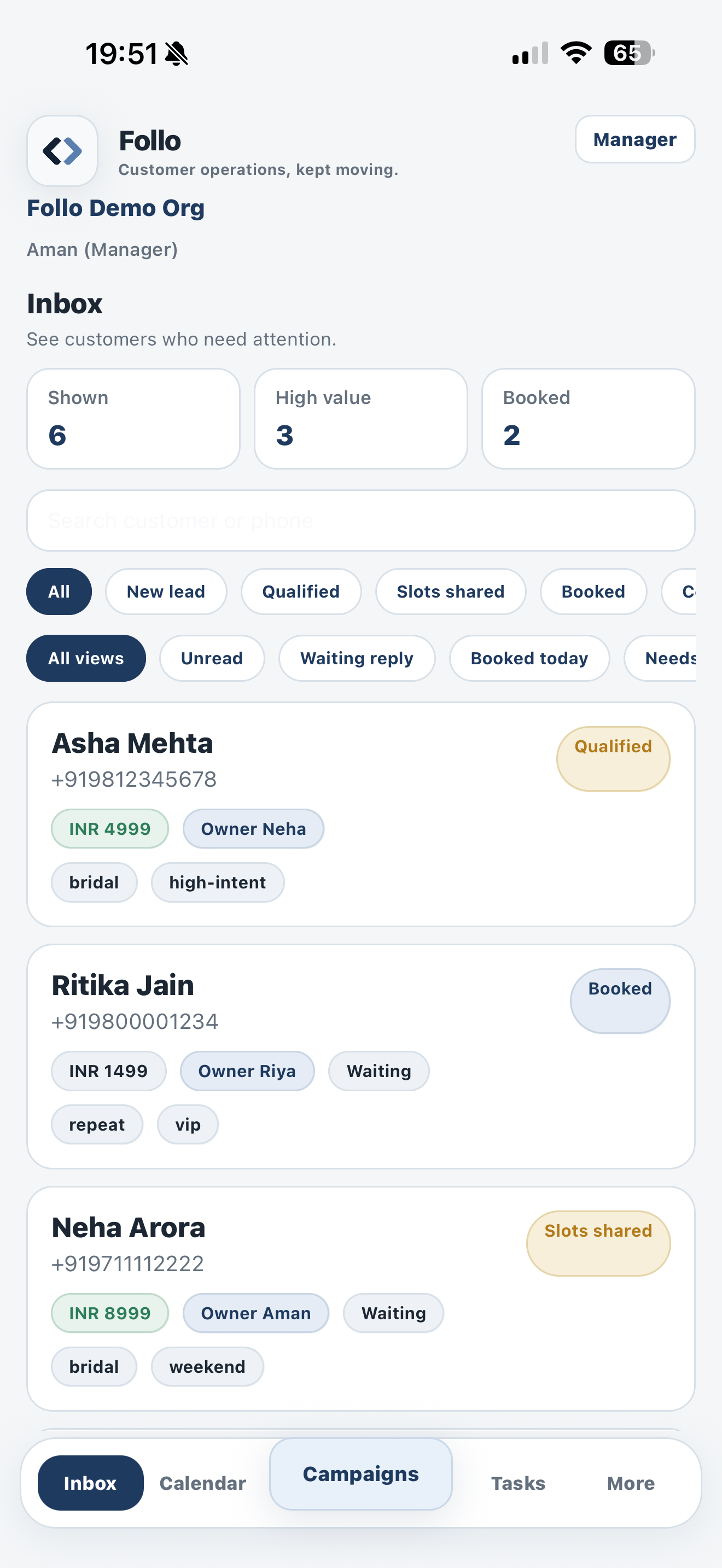Tap the High value stat card showing 3
Viewport: 722px width, 1568px height.
pyautogui.click(x=360, y=419)
